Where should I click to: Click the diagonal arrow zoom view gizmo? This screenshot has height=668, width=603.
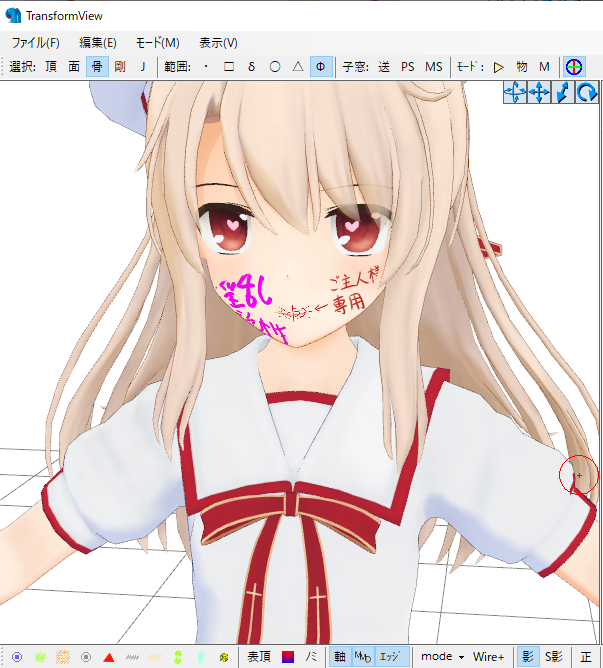(563, 92)
